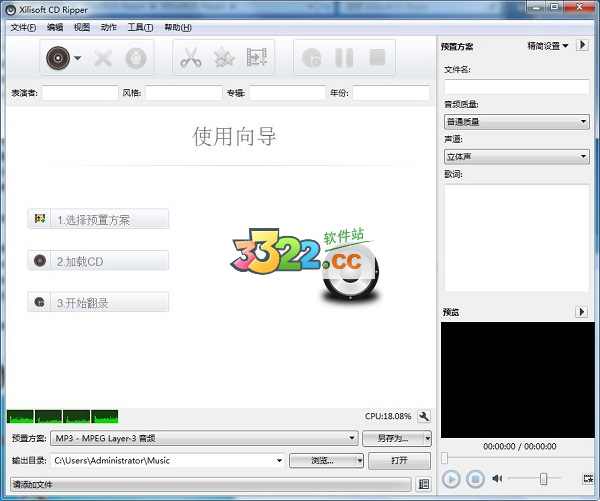Pause the ripping task
The height and width of the screenshot is (501, 600).
[x=344, y=58]
